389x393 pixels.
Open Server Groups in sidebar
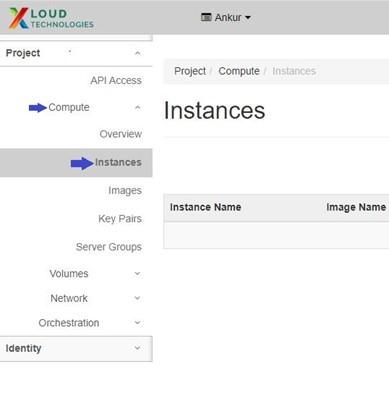tap(109, 247)
